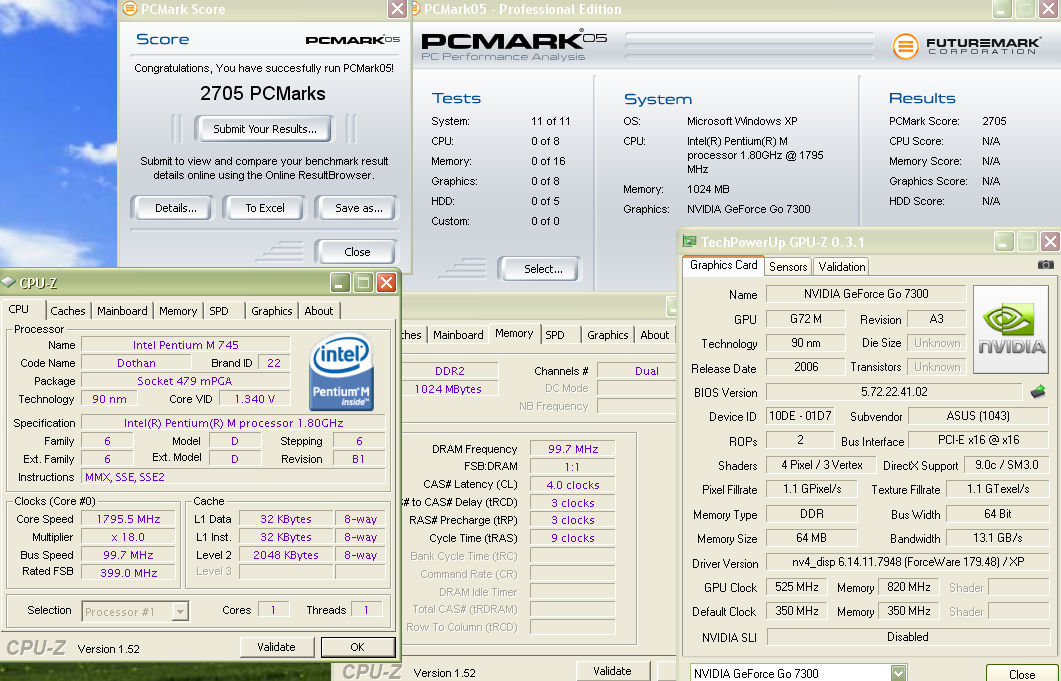Click Close button in PCMark Score window
1061x681 pixels.
(x=357, y=252)
